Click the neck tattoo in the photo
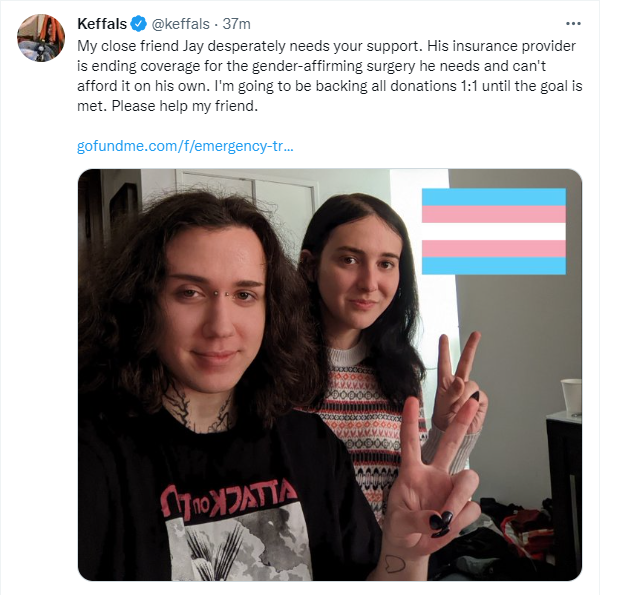623x595 pixels. [195, 409]
